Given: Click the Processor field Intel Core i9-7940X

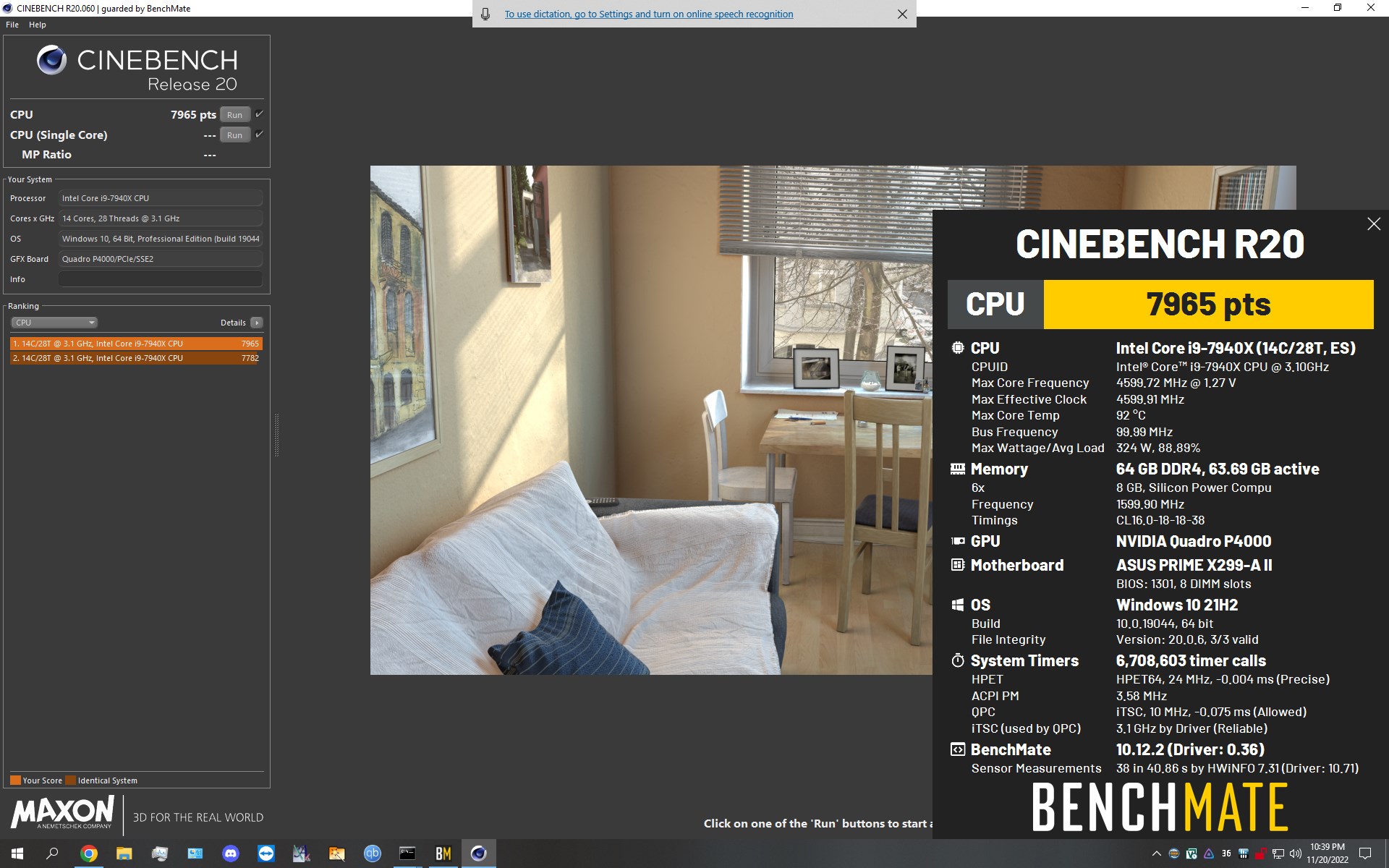Looking at the screenshot, I should pyautogui.click(x=161, y=198).
